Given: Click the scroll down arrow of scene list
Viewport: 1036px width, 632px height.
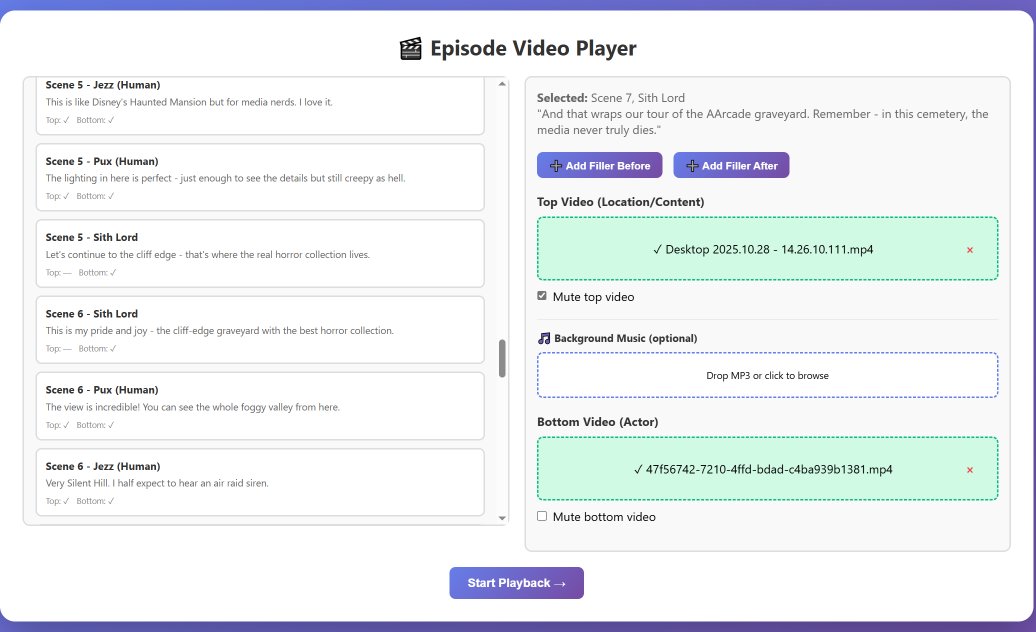Looking at the screenshot, I should pos(502,518).
